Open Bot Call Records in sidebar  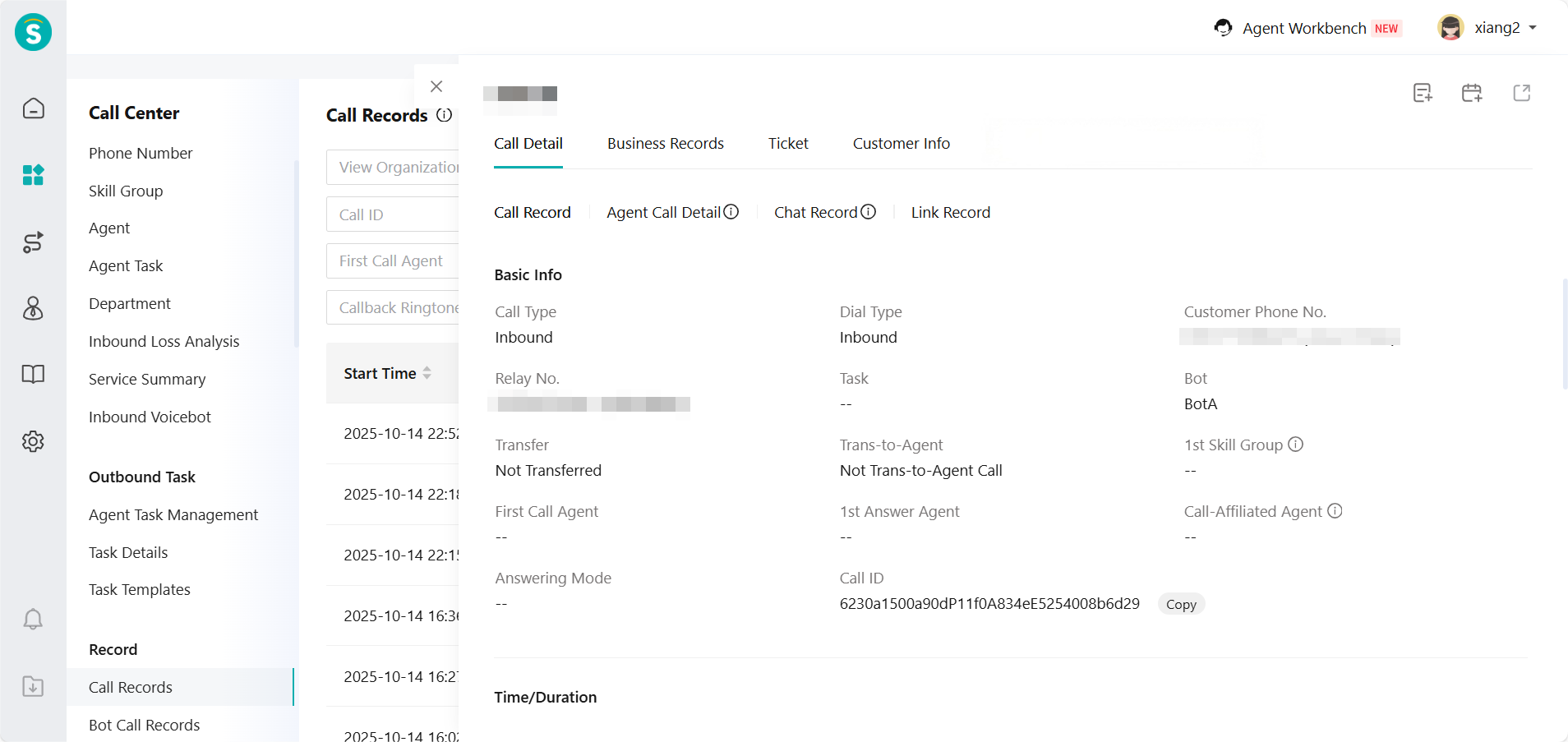click(145, 725)
